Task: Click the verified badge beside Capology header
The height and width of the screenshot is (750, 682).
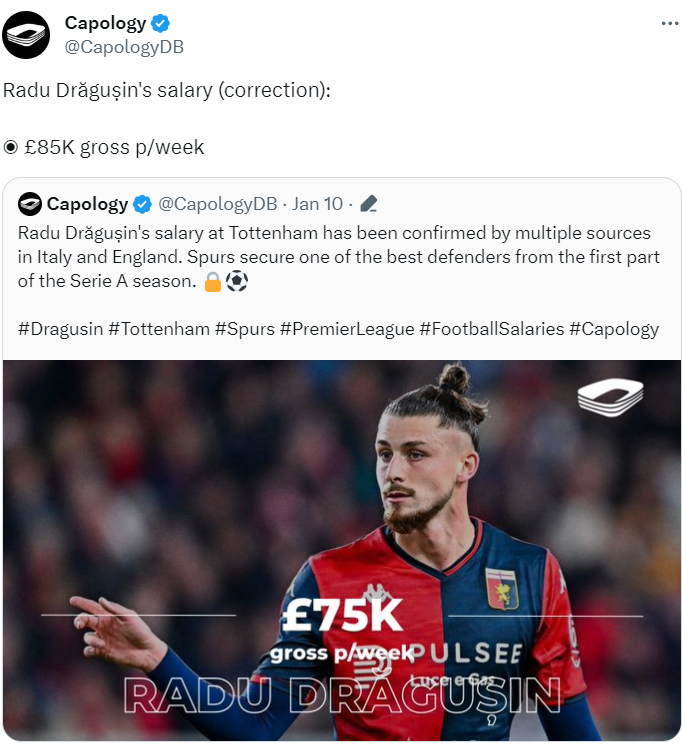Action: point(160,23)
